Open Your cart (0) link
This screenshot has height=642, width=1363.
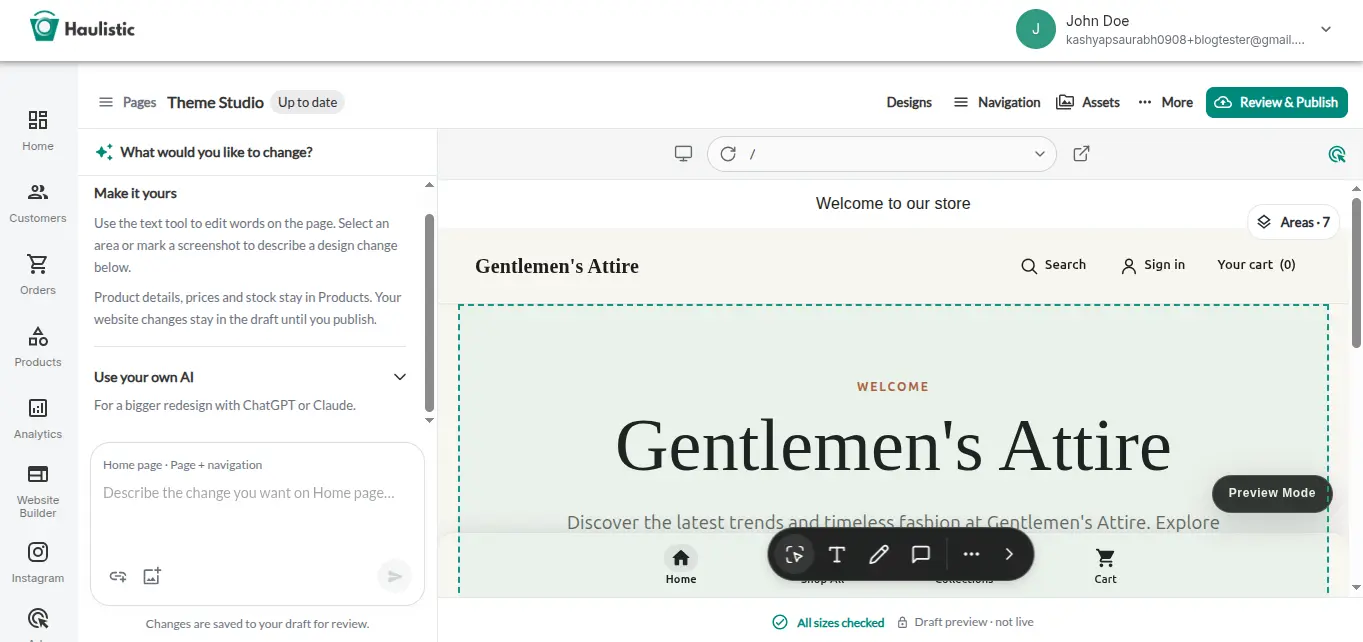tap(1256, 265)
